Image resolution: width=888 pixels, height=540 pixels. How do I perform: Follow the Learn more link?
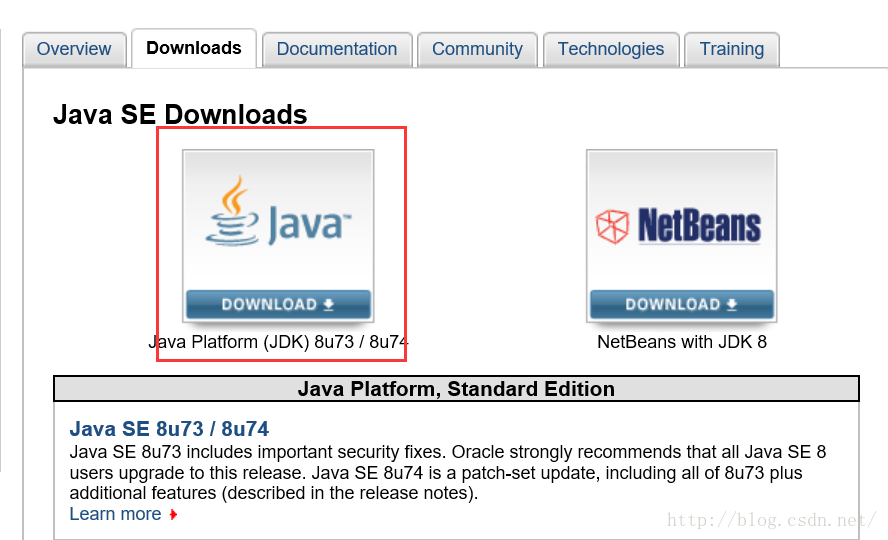(116, 514)
